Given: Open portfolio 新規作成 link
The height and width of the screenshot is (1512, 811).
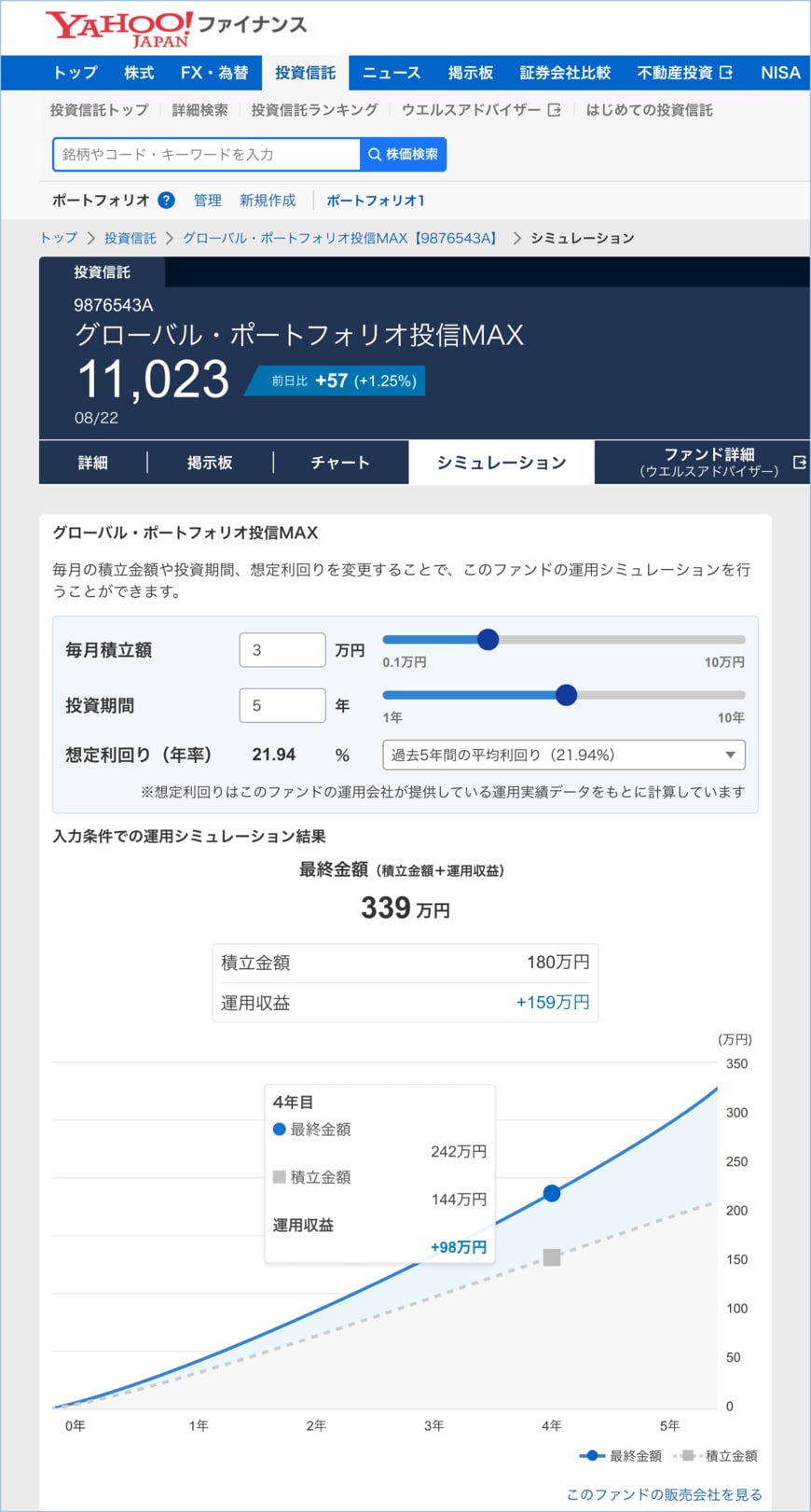Looking at the screenshot, I should pyautogui.click(x=268, y=200).
